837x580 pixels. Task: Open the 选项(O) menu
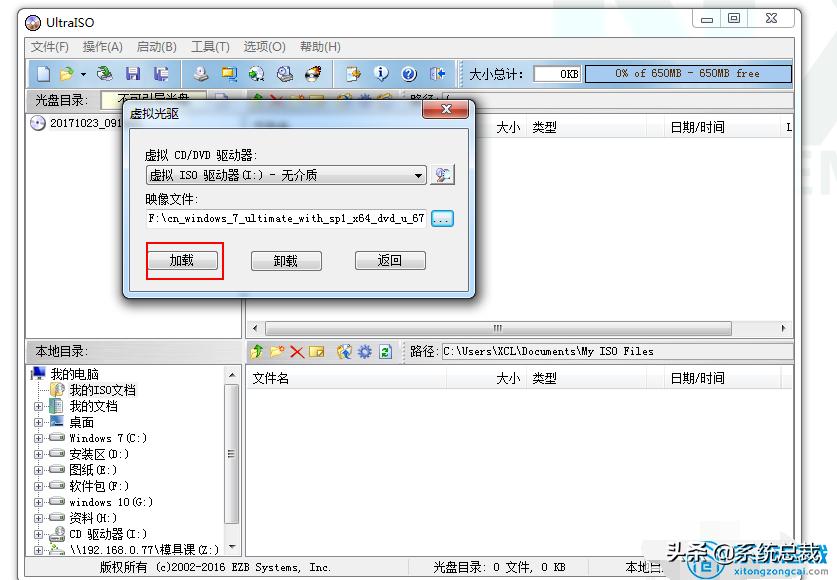(x=264, y=45)
